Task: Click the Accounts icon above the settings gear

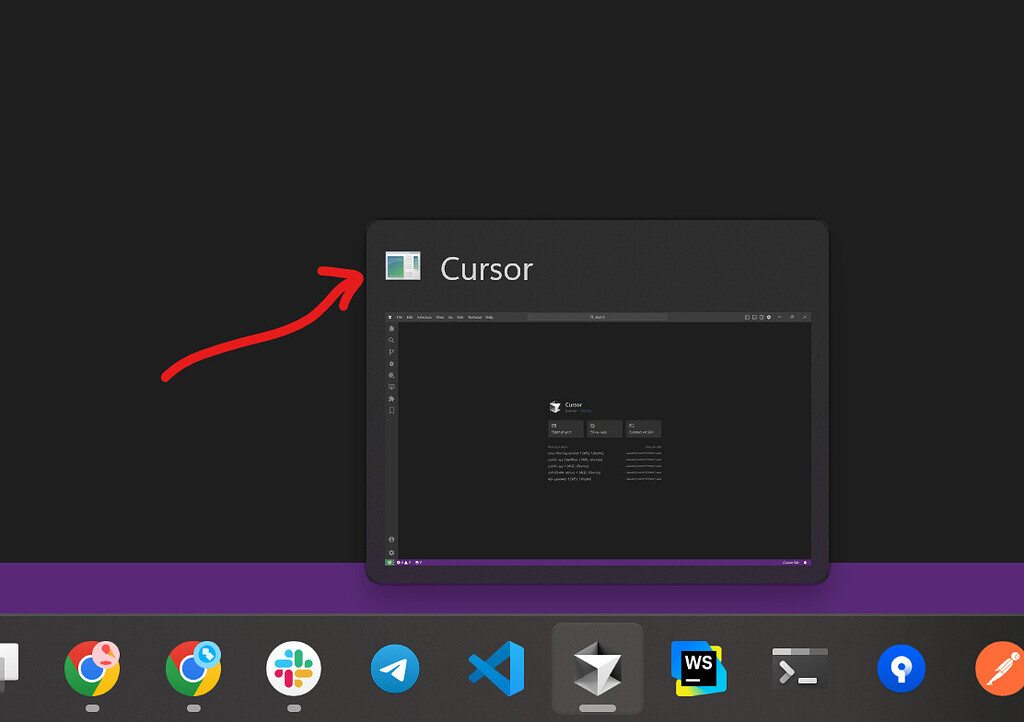Action: (x=390, y=539)
